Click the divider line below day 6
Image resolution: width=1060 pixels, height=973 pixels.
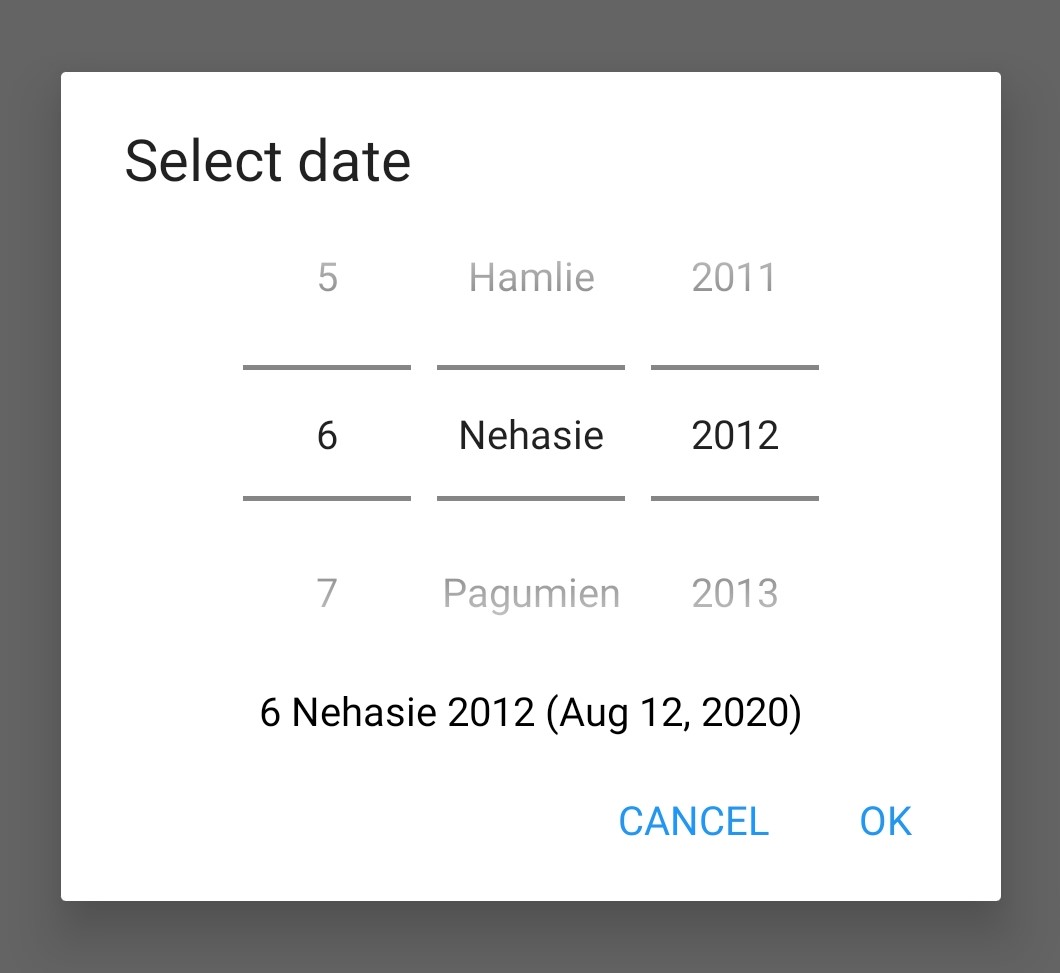pos(327,498)
